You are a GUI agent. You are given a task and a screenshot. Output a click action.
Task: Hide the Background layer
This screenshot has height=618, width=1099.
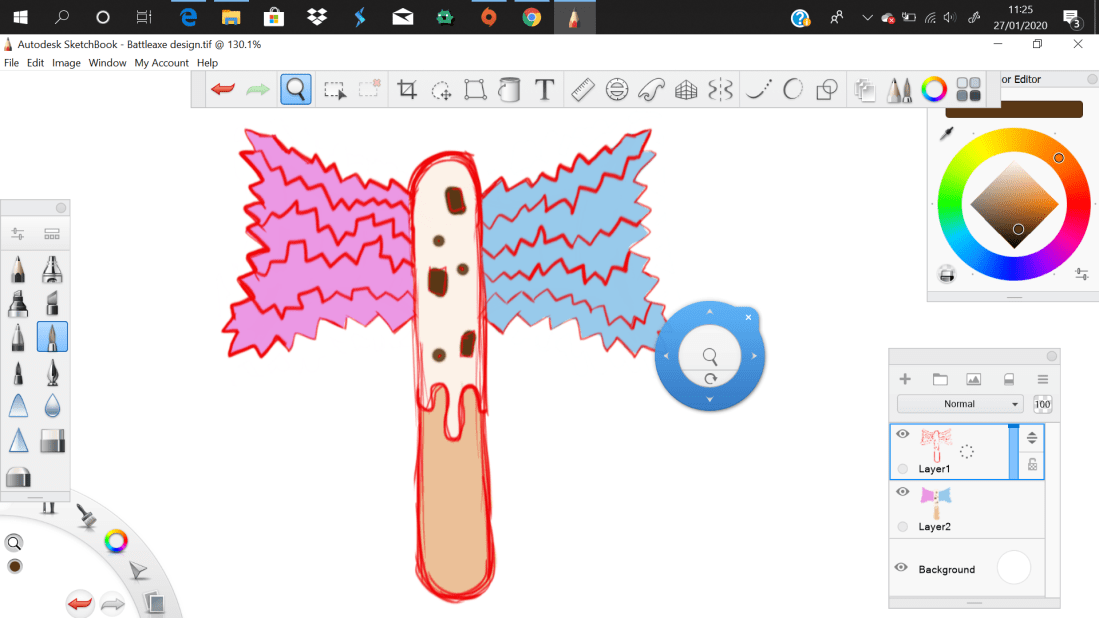[902, 568]
